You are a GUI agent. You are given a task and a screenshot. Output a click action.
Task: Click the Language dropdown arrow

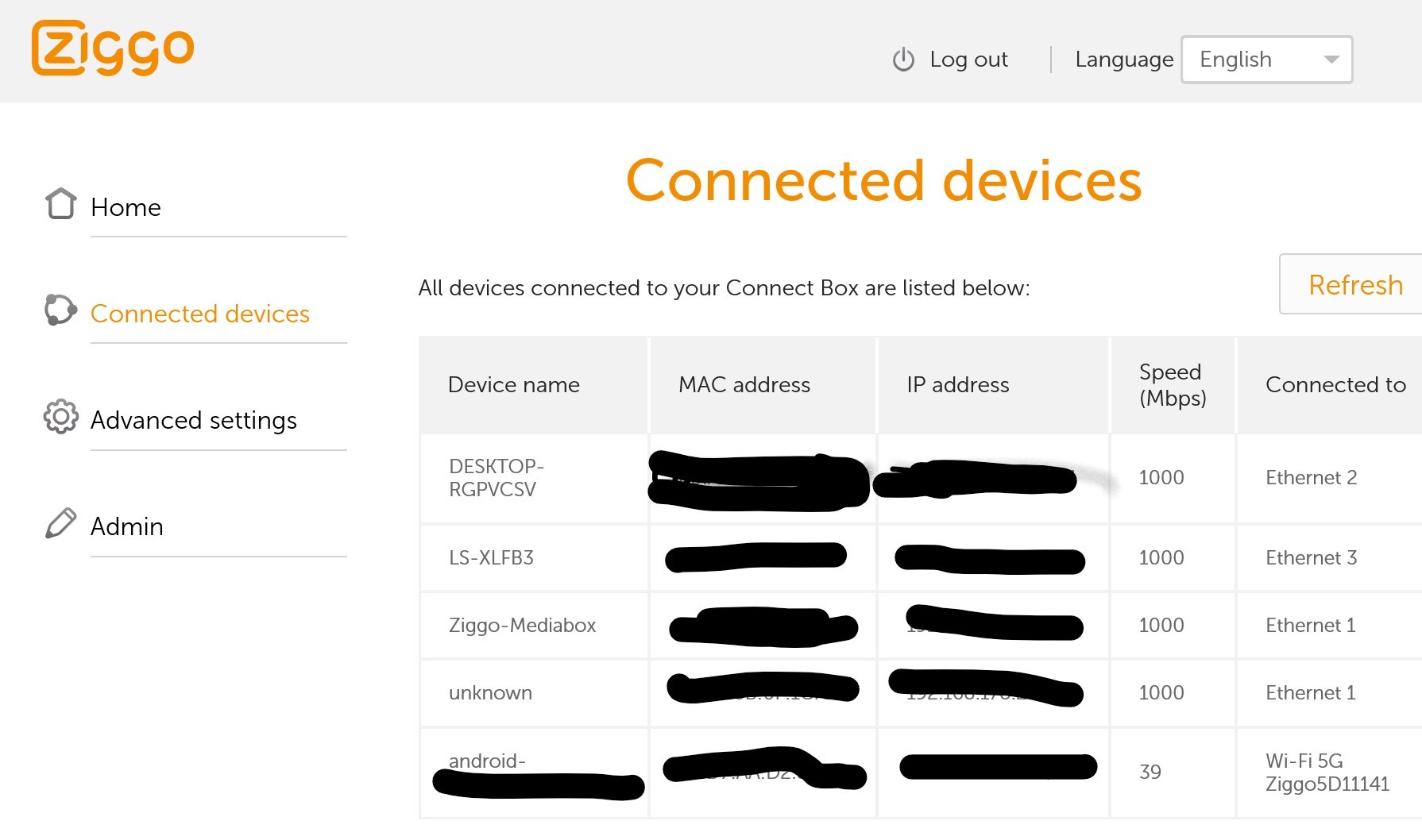1331,60
